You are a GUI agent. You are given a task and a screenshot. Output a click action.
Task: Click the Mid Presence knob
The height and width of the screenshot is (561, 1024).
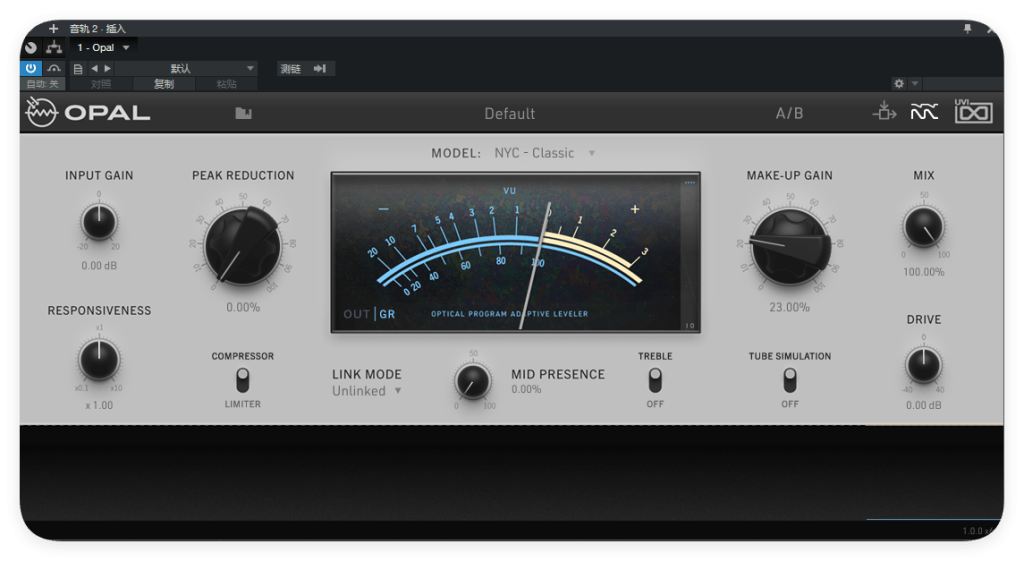[x=473, y=381]
